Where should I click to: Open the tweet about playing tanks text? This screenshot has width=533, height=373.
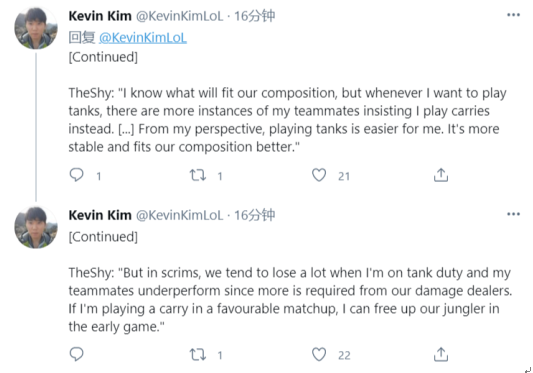click(288, 120)
